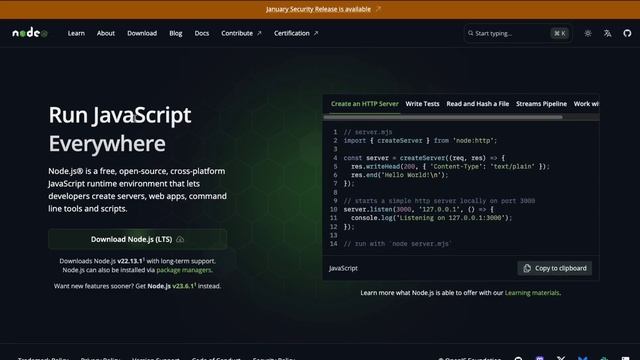640x360 pixels.
Task: Click code line 5 res.writeHead call
Action: 450,167
